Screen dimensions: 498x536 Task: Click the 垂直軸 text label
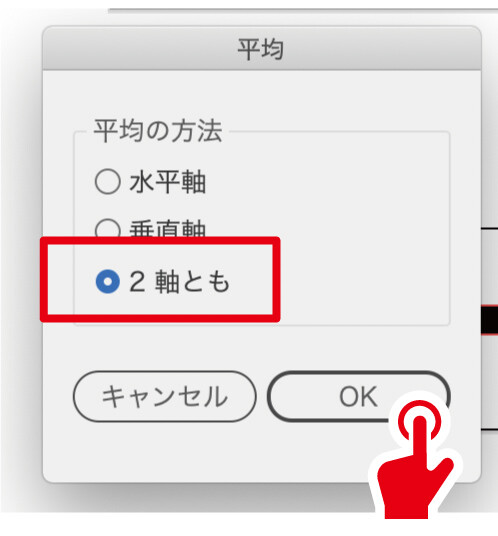click(x=168, y=228)
